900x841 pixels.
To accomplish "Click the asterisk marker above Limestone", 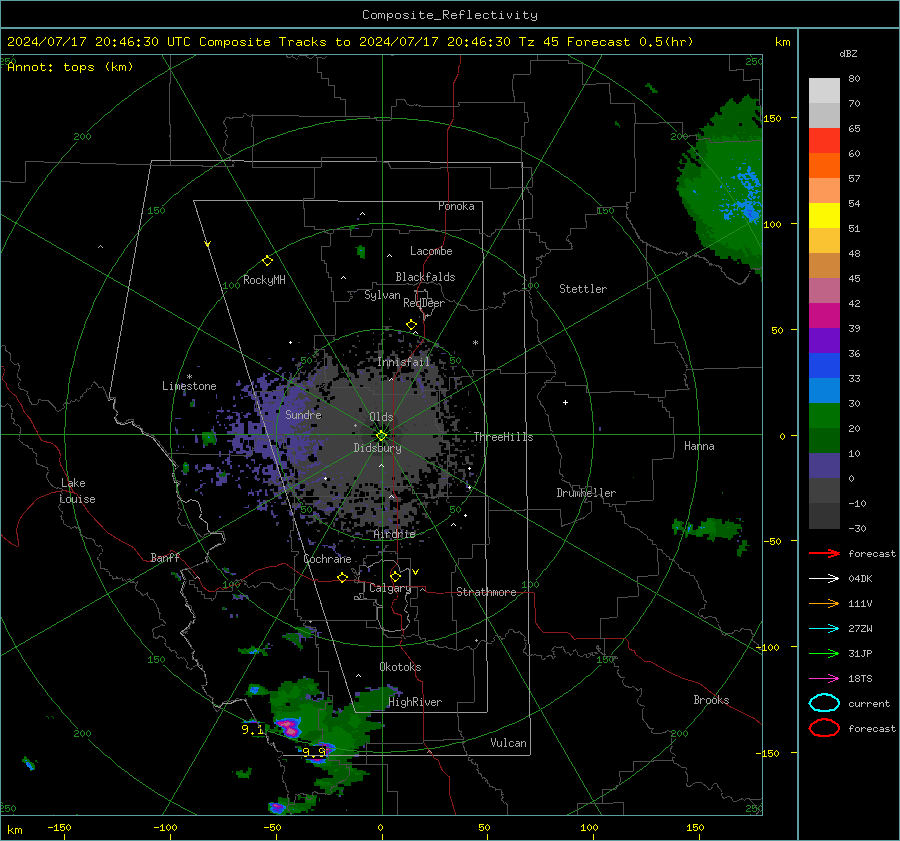I will [189, 377].
